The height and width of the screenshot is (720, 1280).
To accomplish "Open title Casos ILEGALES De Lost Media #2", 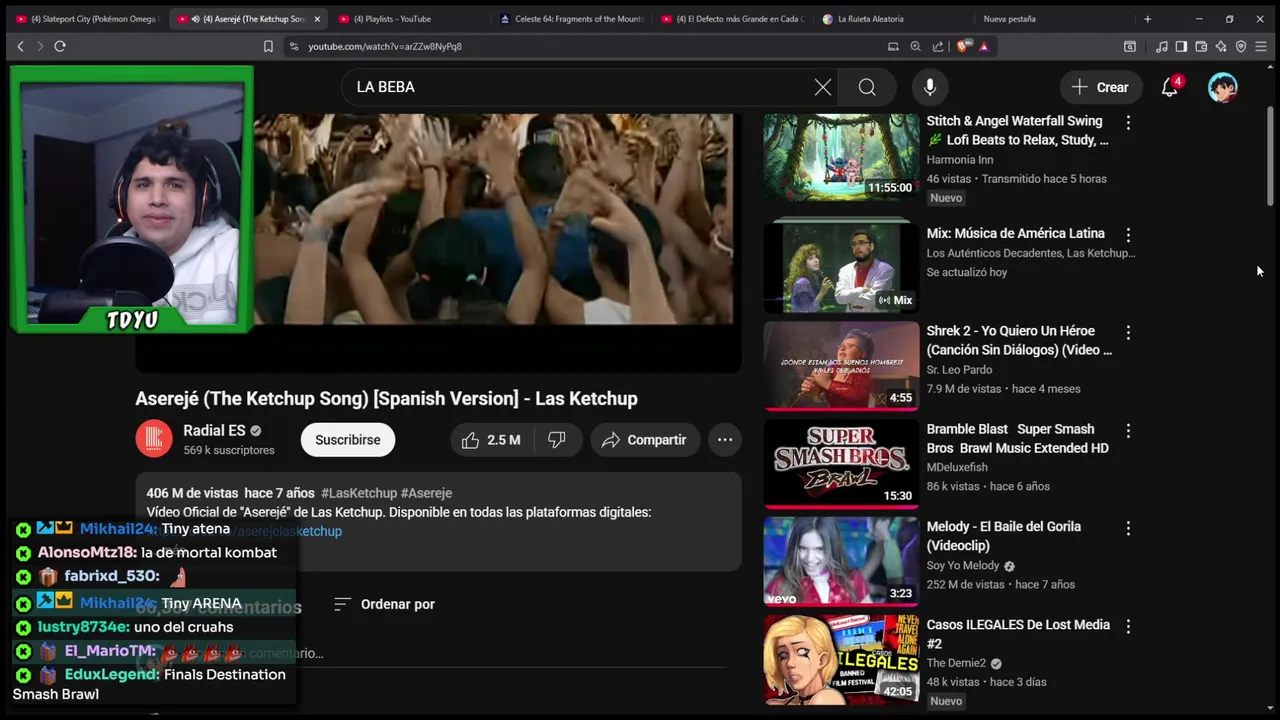I will pos(1018,634).
